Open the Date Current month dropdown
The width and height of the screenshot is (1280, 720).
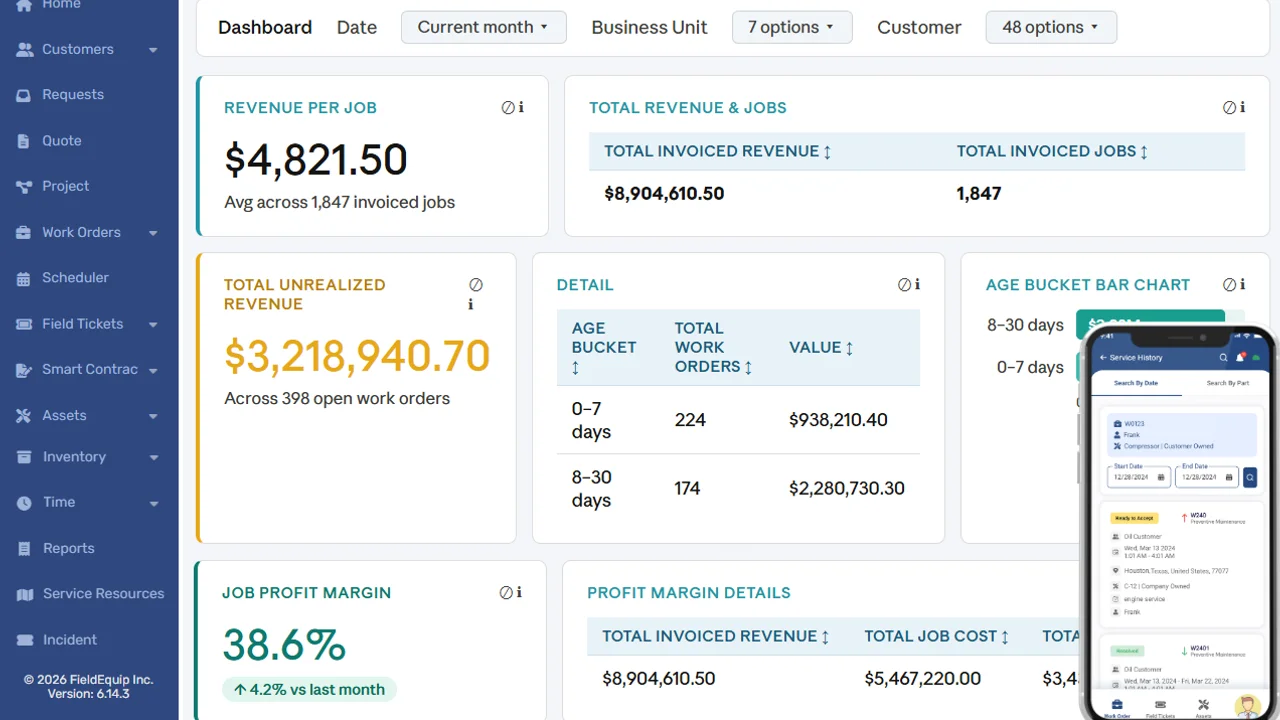tap(483, 27)
